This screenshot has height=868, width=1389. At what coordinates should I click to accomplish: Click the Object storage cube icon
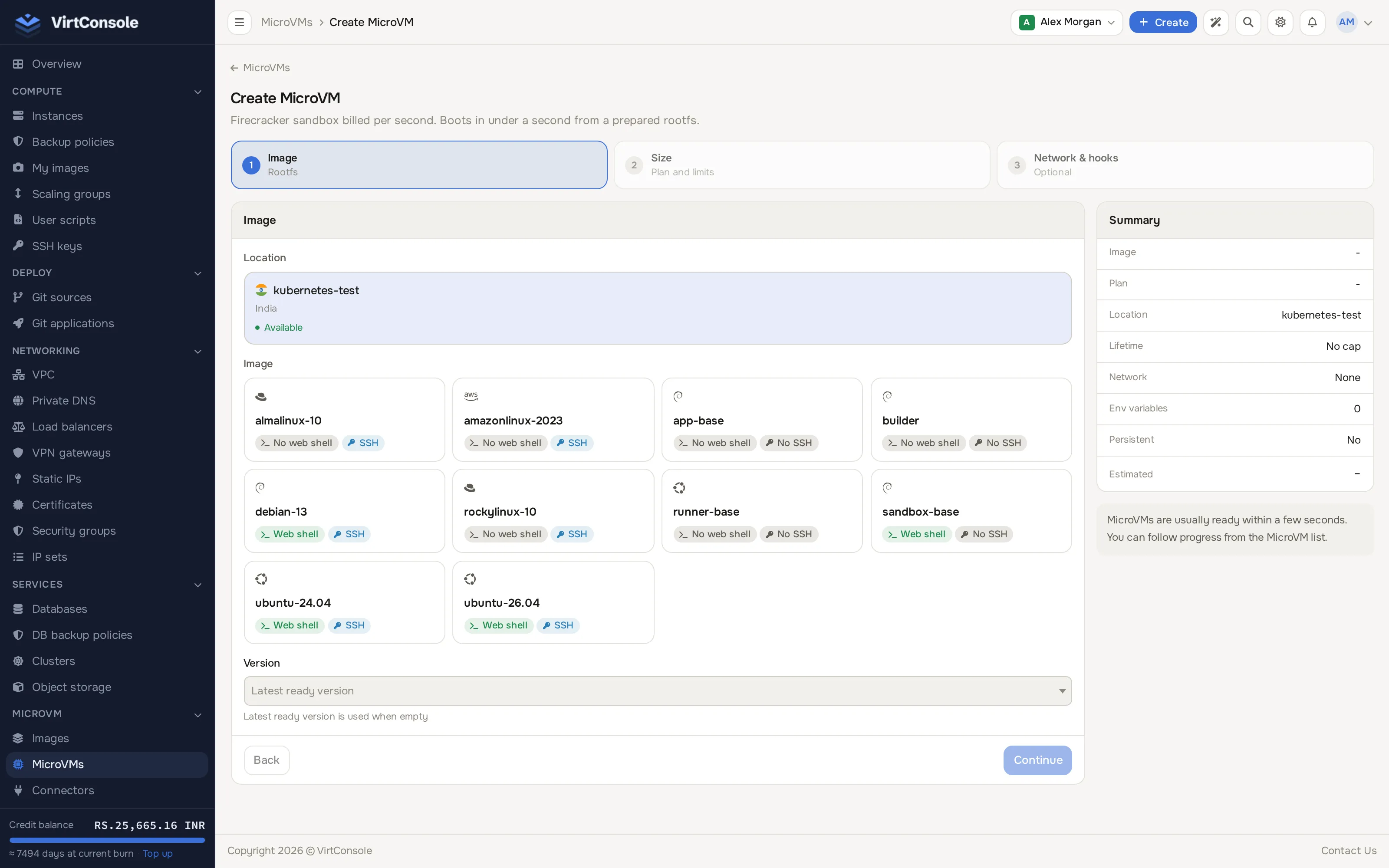(x=18, y=687)
